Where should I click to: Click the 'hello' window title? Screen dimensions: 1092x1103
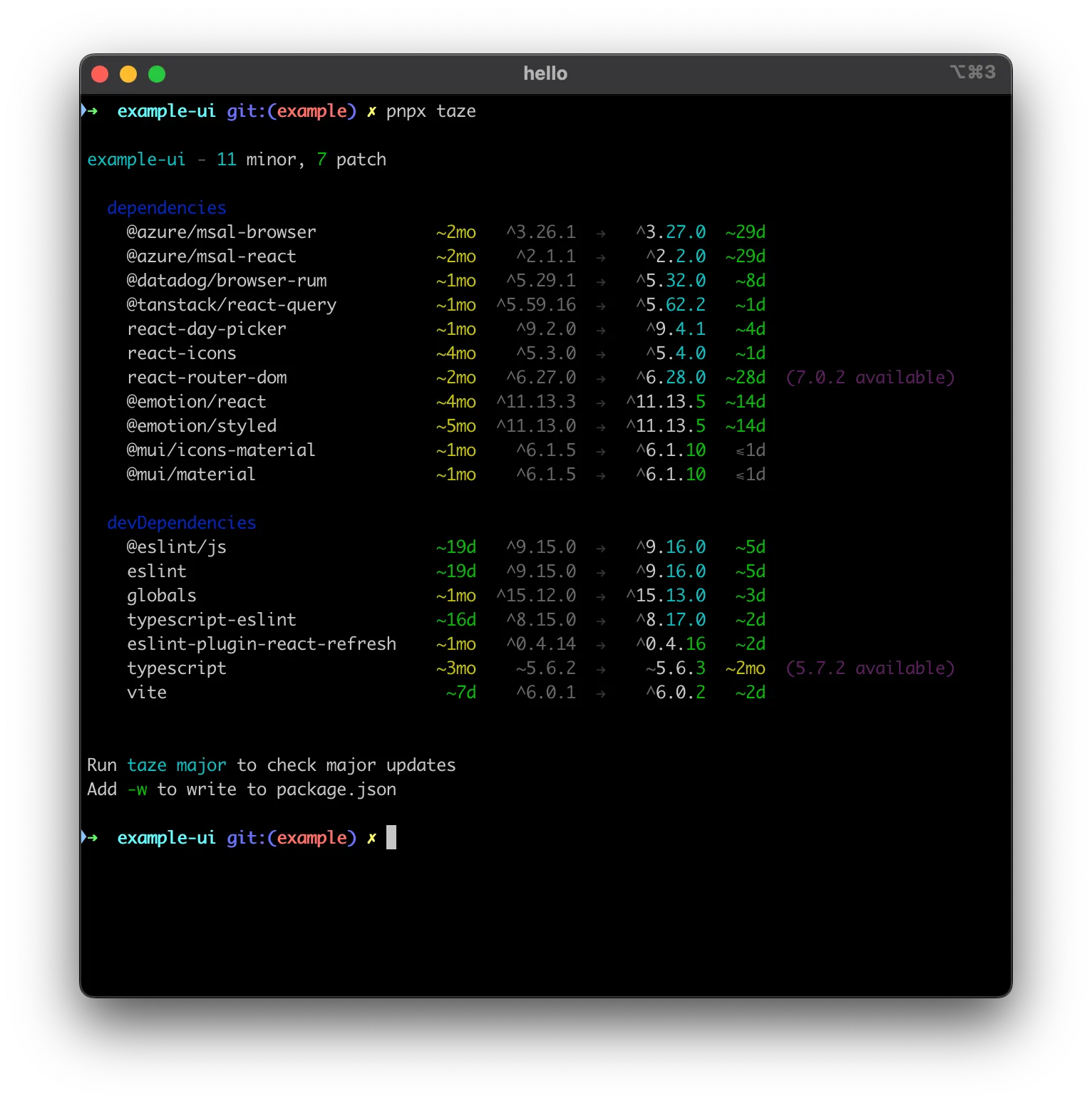tap(545, 73)
